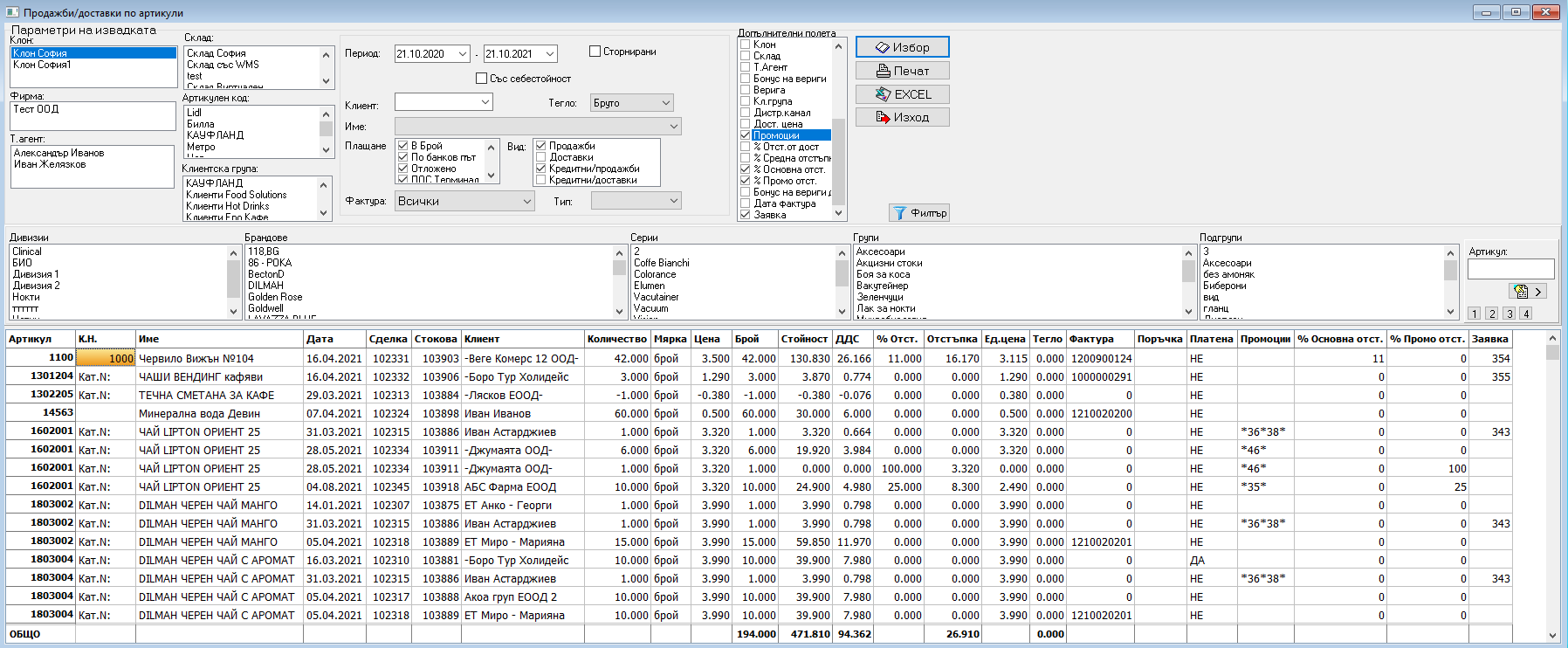This screenshot has width=1568, height=648.
Task: Check the Доставки option under Вид
Action: (x=541, y=157)
